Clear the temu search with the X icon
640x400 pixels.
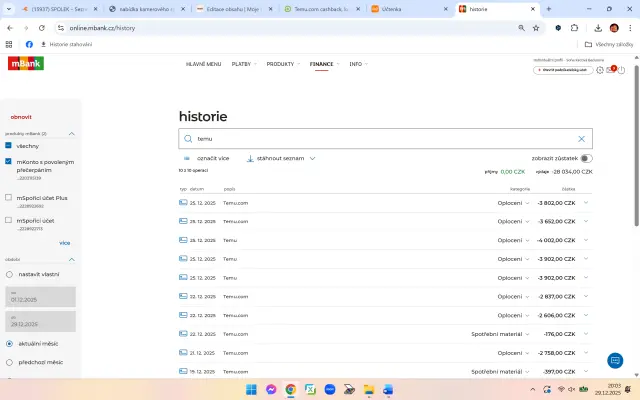tap(581, 139)
